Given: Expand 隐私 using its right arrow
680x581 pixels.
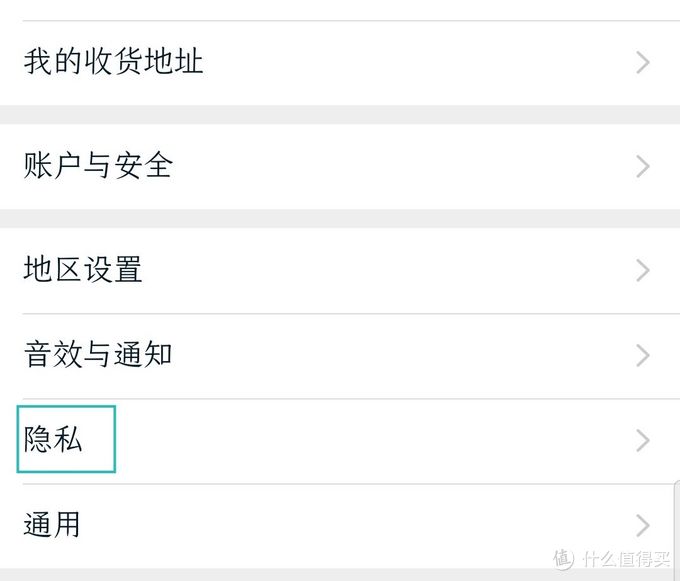Looking at the screenshot, I should tap(643, 440).
